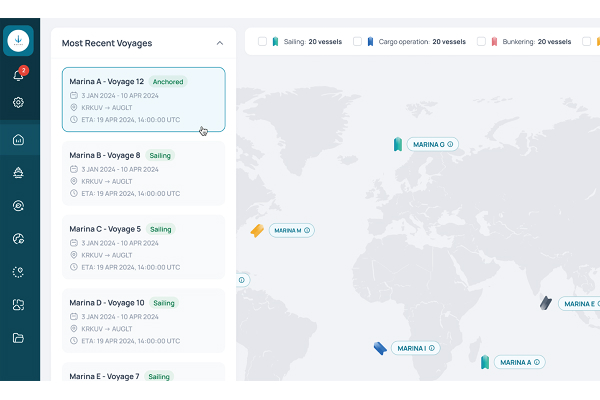Screen dimensions: 600x400
Task: Open the vessel ship icon in sidebar
Action: coord(19,172)
